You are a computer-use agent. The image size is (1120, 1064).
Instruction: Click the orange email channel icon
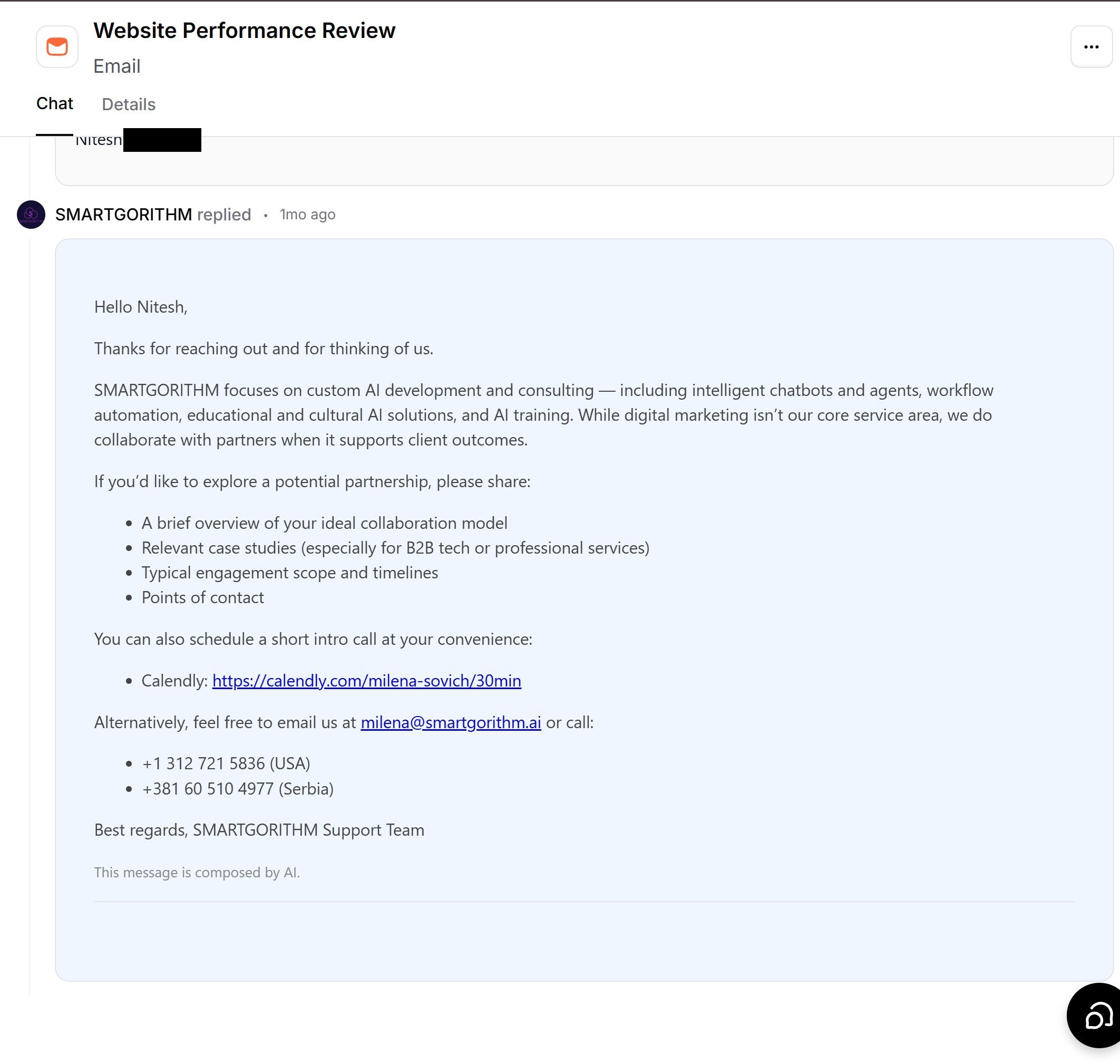coord(57,47)
